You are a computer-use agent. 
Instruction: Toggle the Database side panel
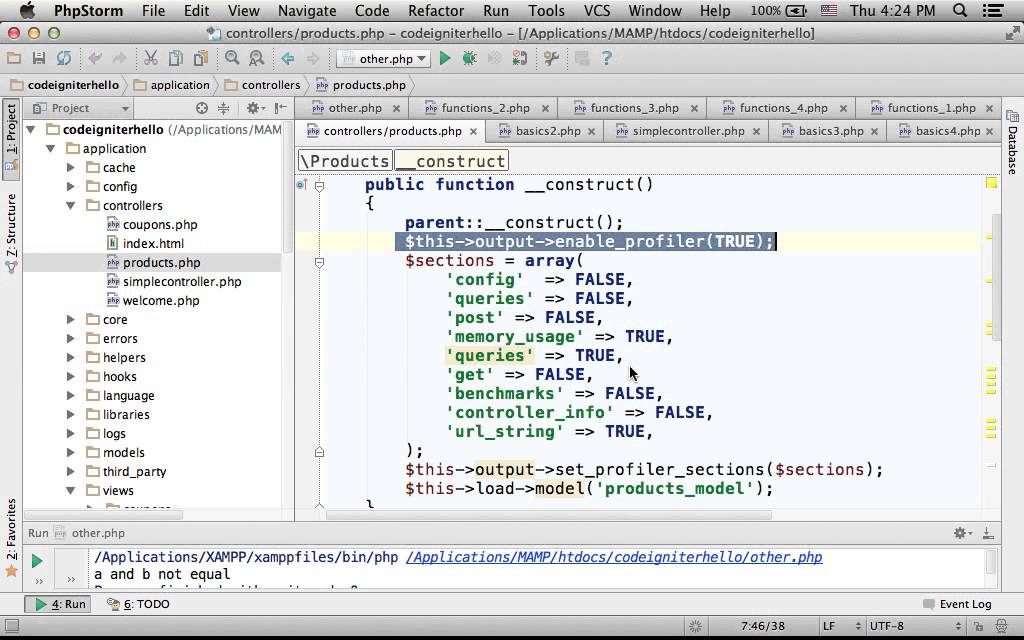[1012, 142]
